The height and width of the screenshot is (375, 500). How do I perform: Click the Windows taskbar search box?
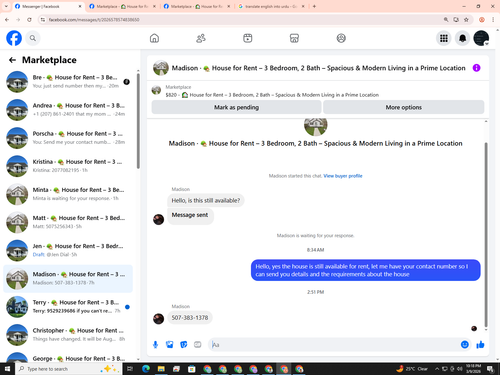(68, 369)
